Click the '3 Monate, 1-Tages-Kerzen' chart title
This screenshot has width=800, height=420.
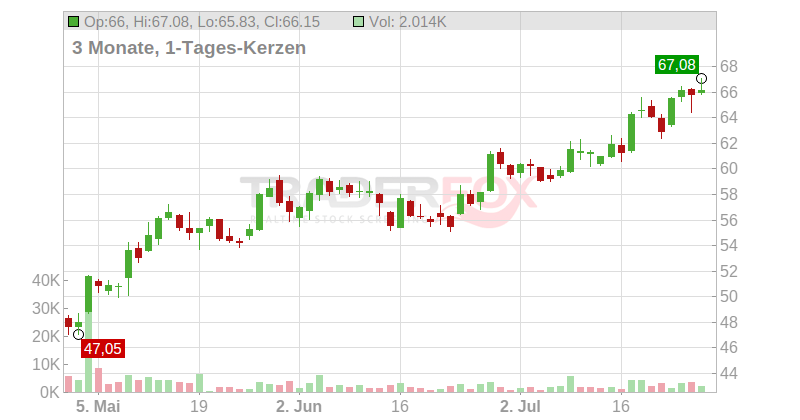pyautogui.click(x=189, y=47)
